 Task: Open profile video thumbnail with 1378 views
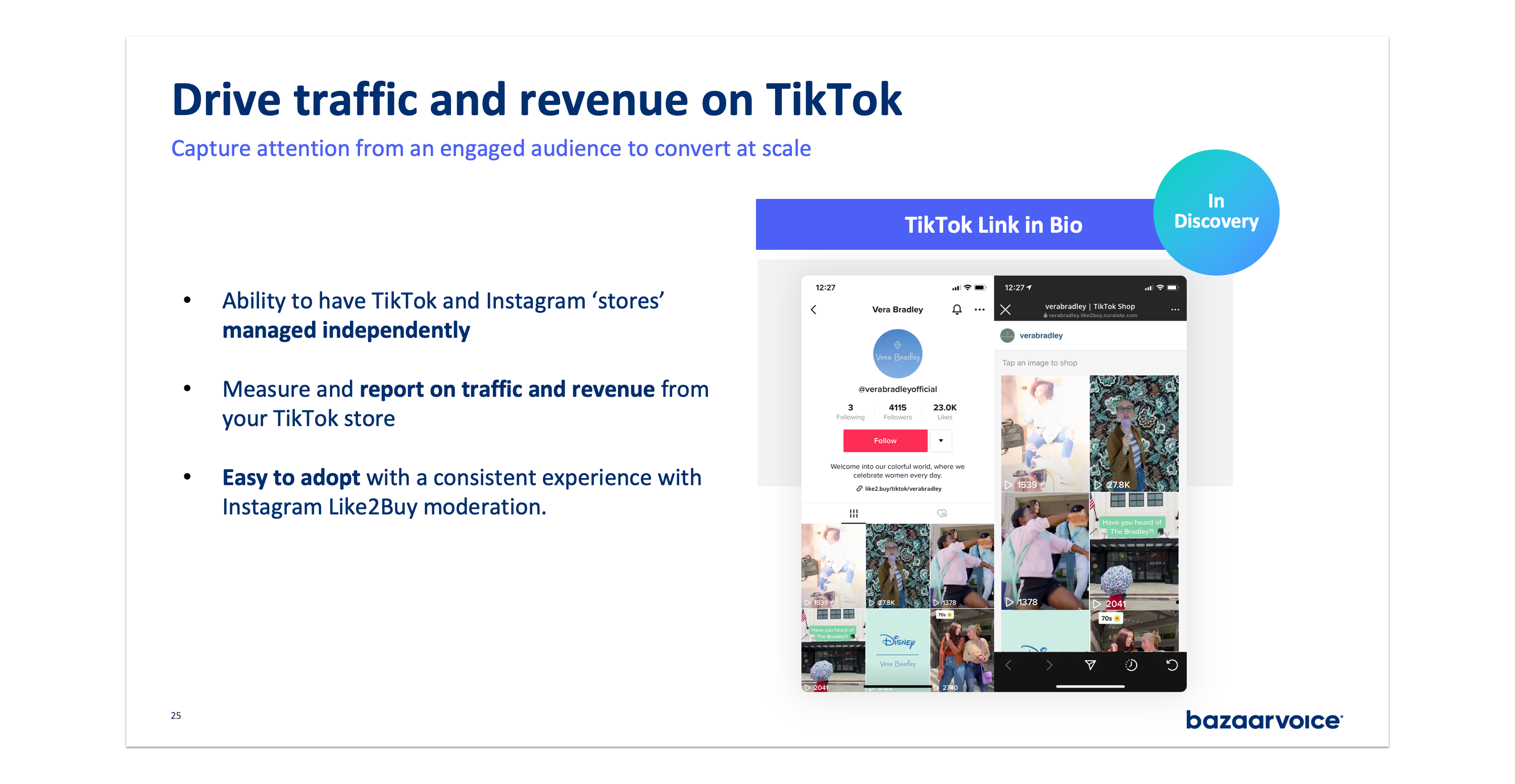coord(962,565)
